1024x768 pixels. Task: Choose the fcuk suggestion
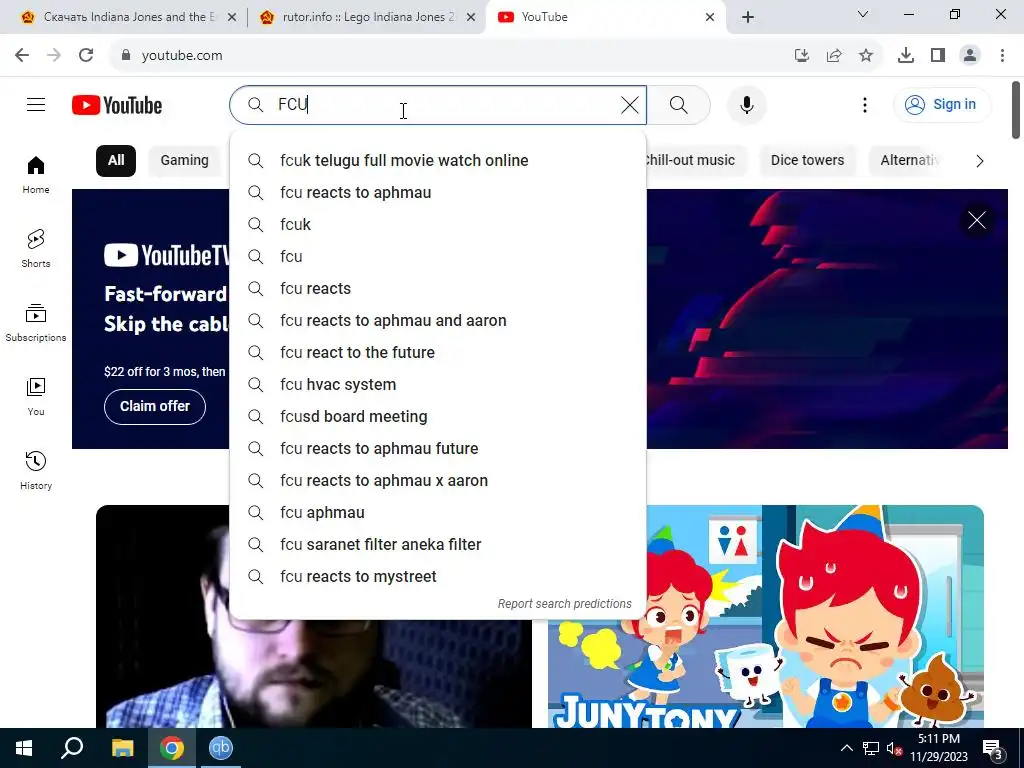[438, 225]
